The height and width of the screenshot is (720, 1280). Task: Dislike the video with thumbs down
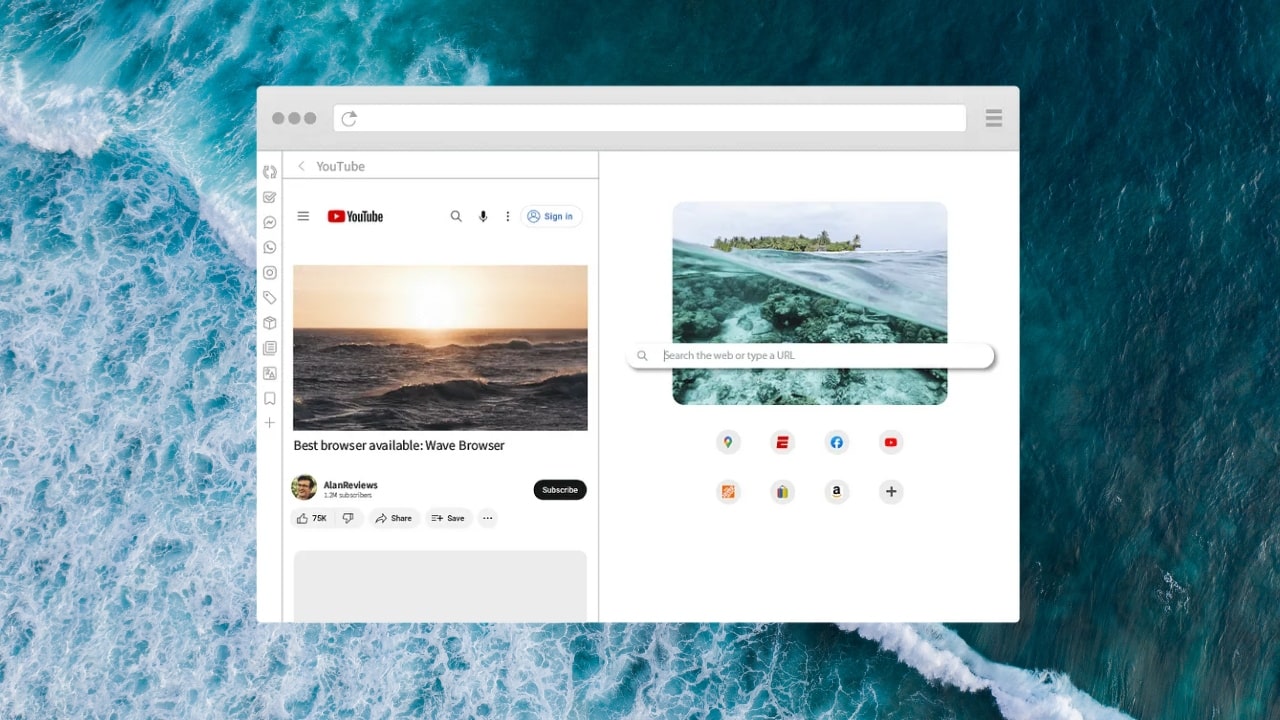pos(348,518)
